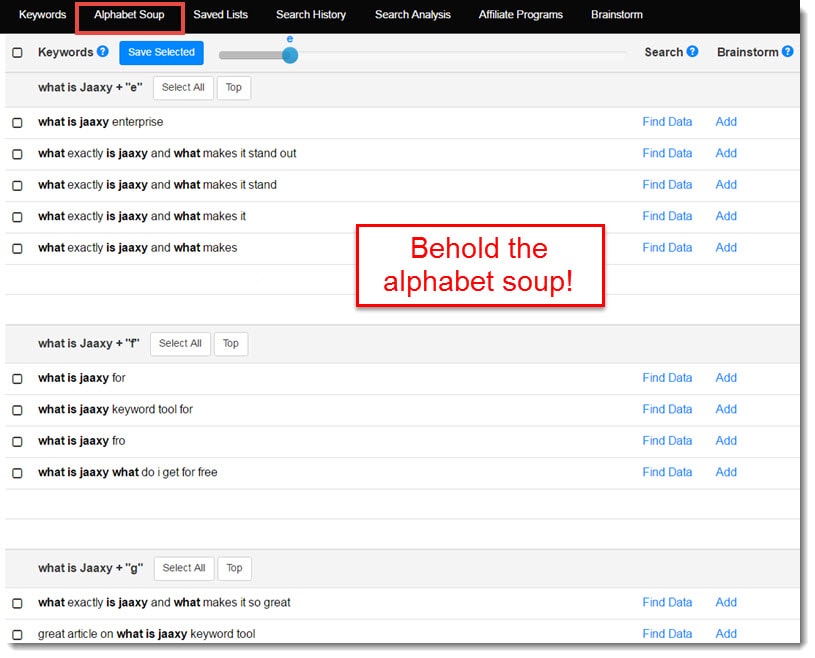
Task: Find Data for 'what is jaaxy keyword tool for'
Action: pos(667,409)
